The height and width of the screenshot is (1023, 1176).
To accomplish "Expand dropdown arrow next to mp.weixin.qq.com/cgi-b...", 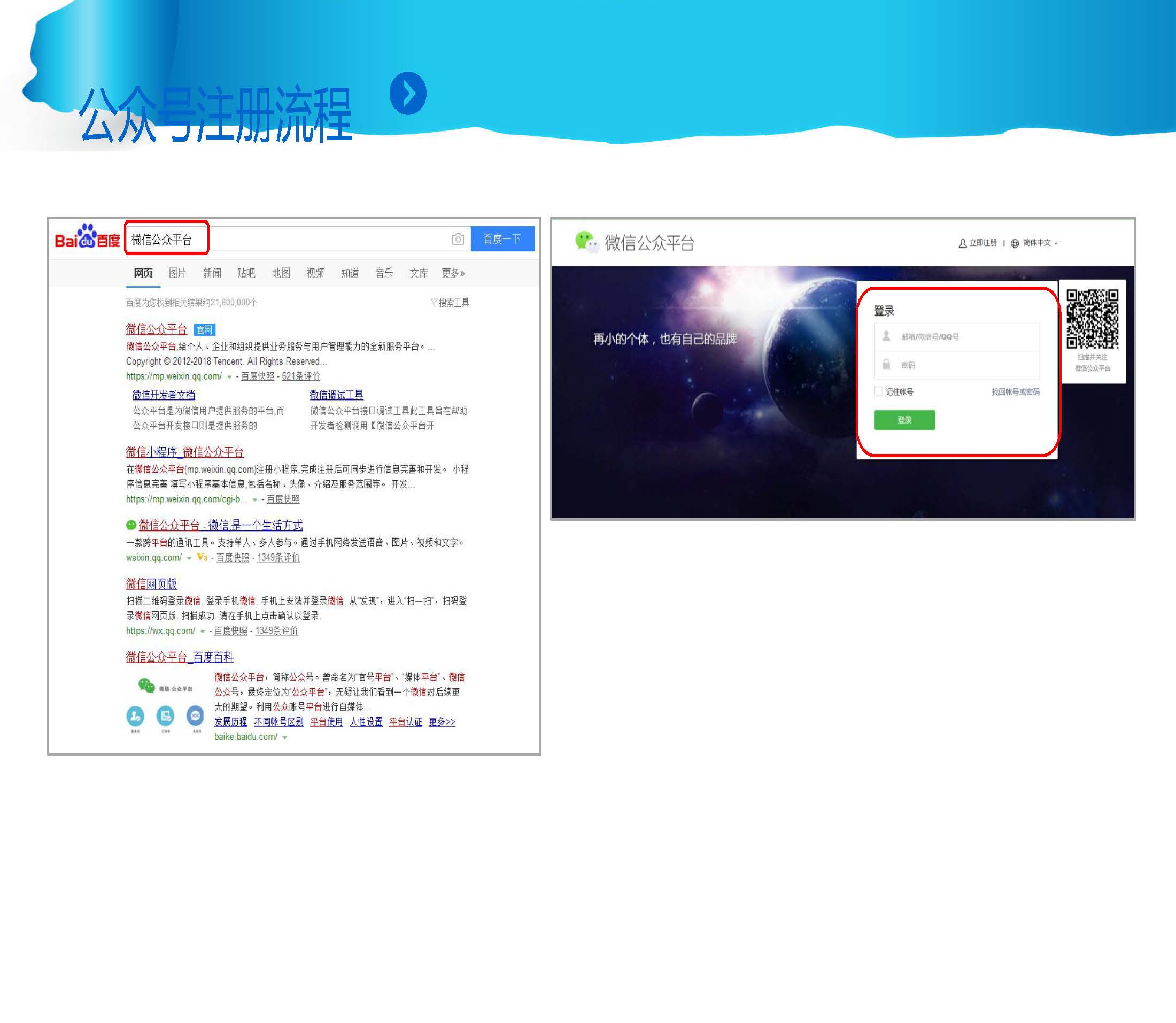I will (255, 499).
